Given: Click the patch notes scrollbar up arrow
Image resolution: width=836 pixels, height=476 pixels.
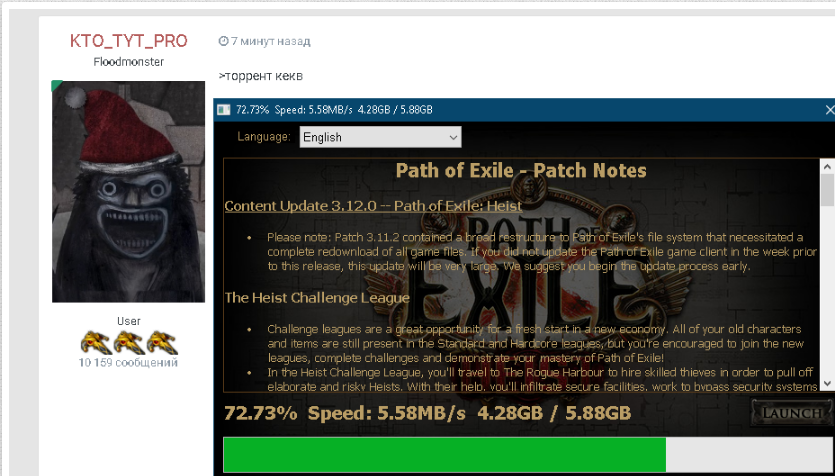Looking at the screenshot, I should point(827,166).
